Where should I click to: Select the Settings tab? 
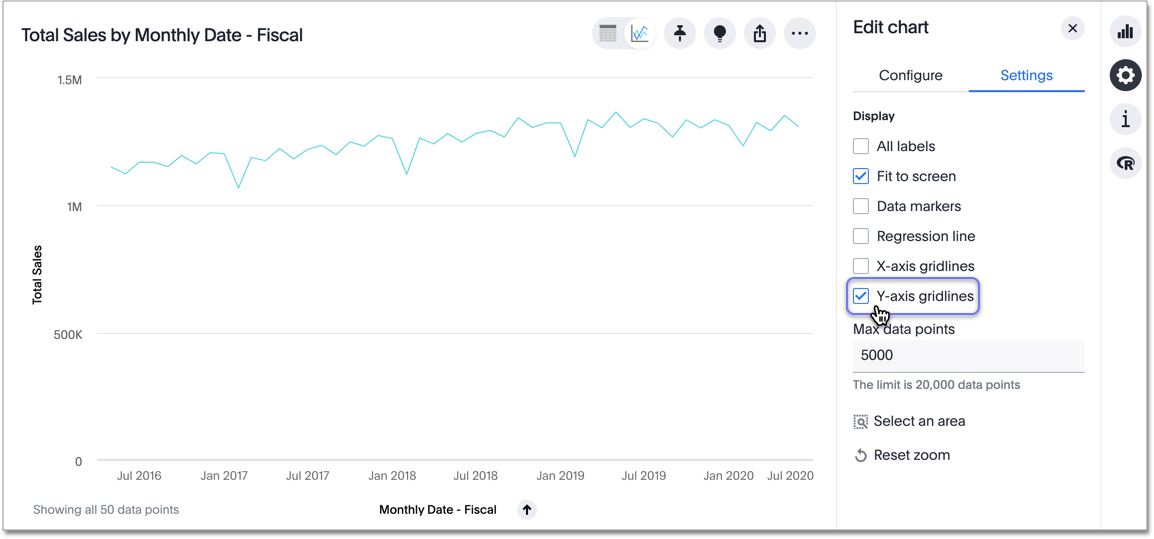[x=1026, y=75]
